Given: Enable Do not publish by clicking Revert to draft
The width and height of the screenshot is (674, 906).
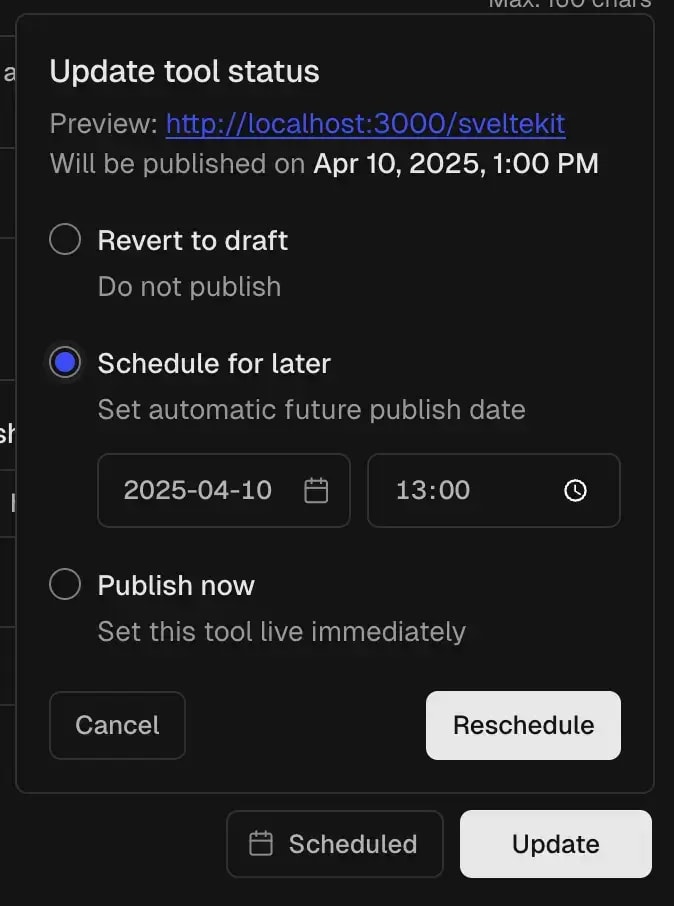Looking at the screenshot, I should click(64, 239).
